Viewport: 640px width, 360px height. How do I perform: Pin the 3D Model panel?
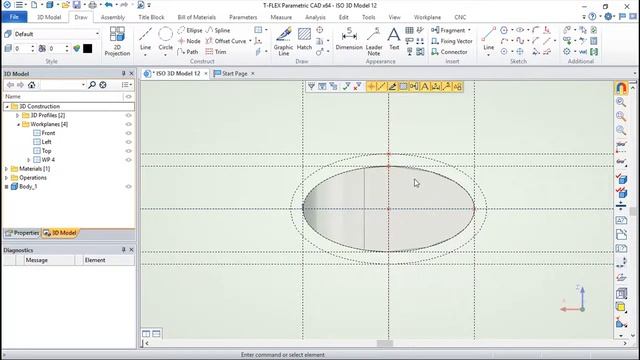click(x=123, y=73)
